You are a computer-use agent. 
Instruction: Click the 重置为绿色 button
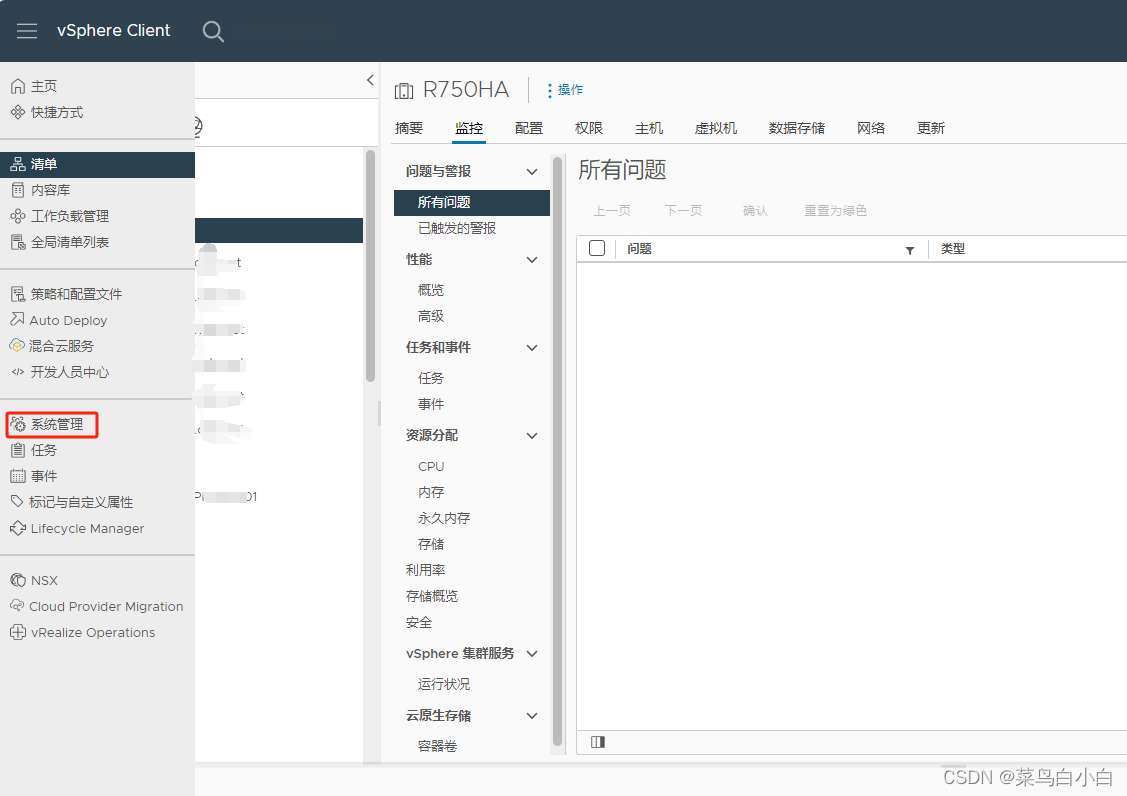pyautogui.click(x=835, y=211)
